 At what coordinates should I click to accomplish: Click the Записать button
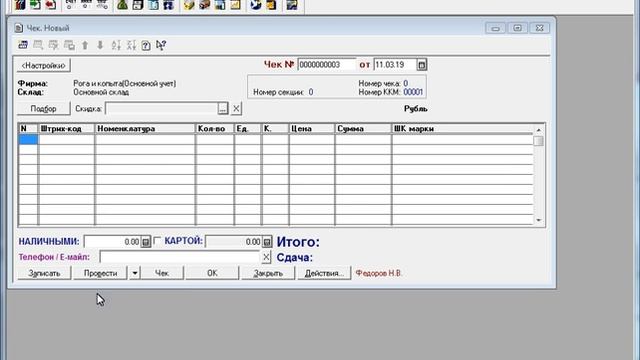point(44,273)
